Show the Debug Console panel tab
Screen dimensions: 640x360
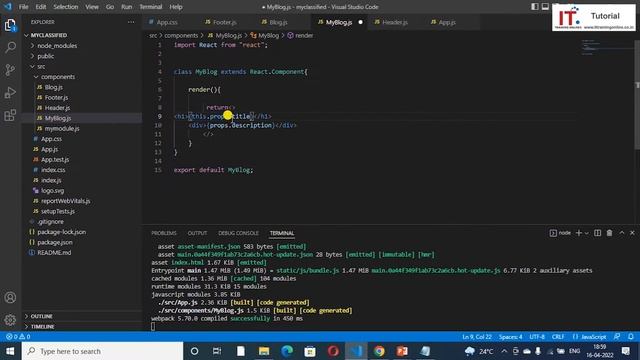click(x=238, y=233)
